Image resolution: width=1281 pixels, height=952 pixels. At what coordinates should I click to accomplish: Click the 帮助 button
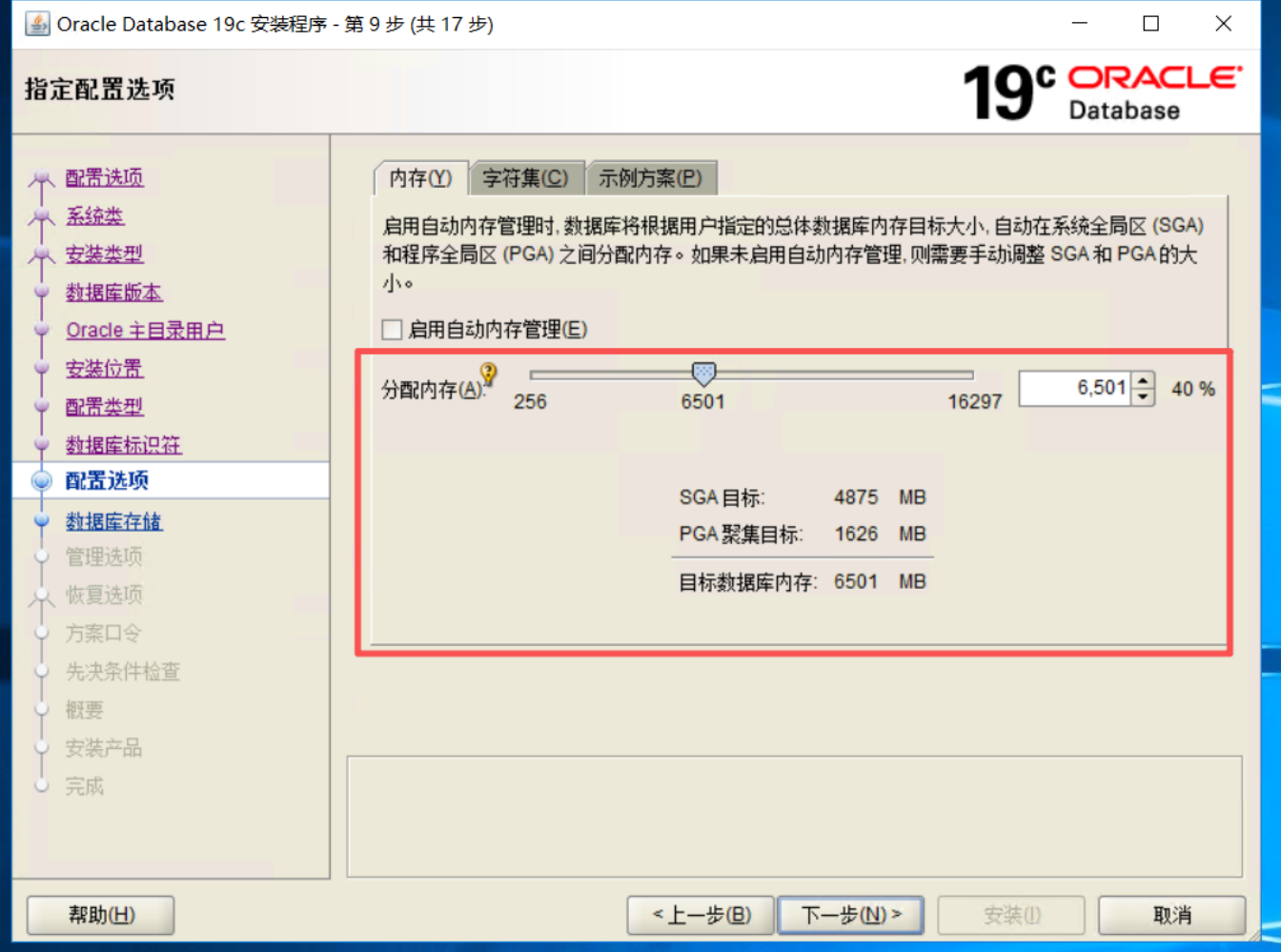pyautogui.click(x=101, y=916)
